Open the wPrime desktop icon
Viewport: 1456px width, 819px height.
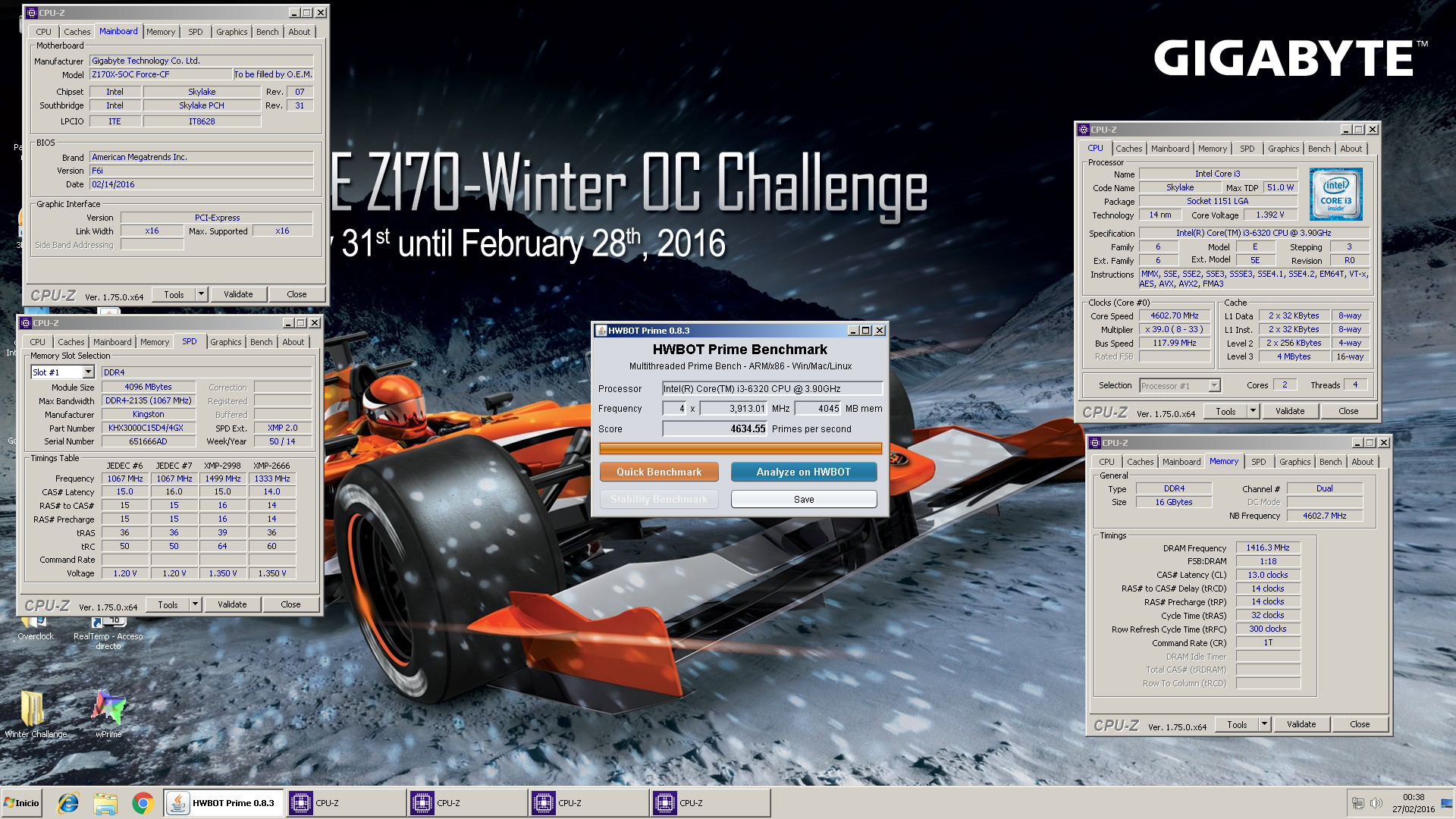tap(108, 714)
